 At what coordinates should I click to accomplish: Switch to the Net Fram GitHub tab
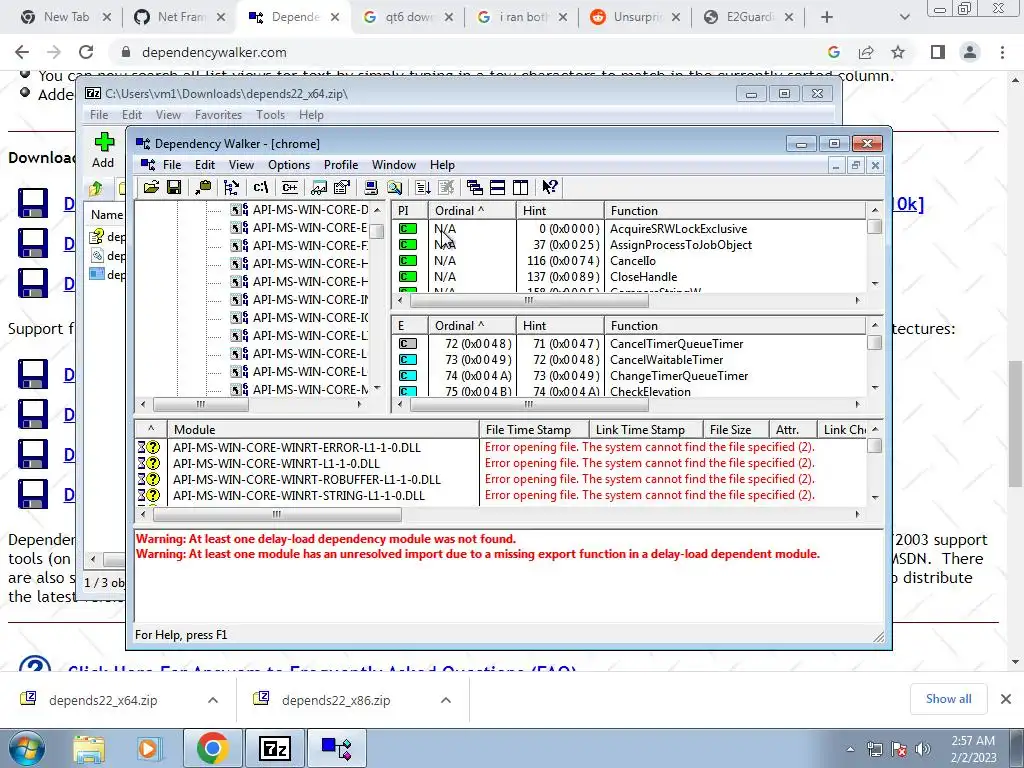tap(180, 17)
